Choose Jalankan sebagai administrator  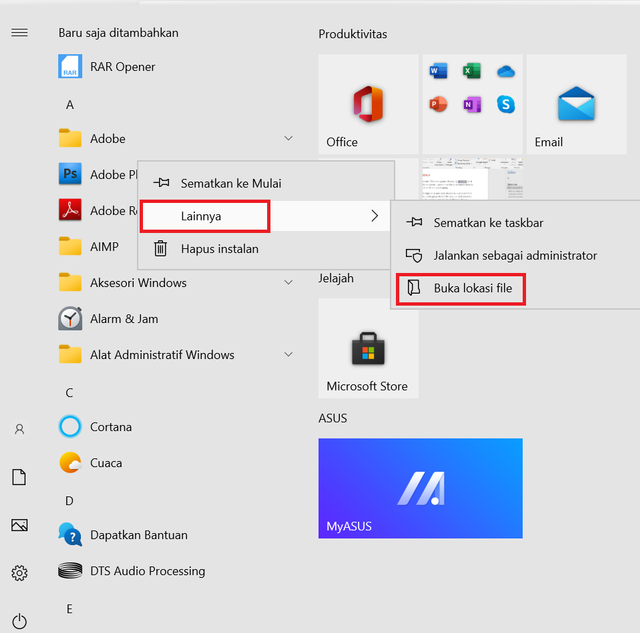click(x=514, y=256)
